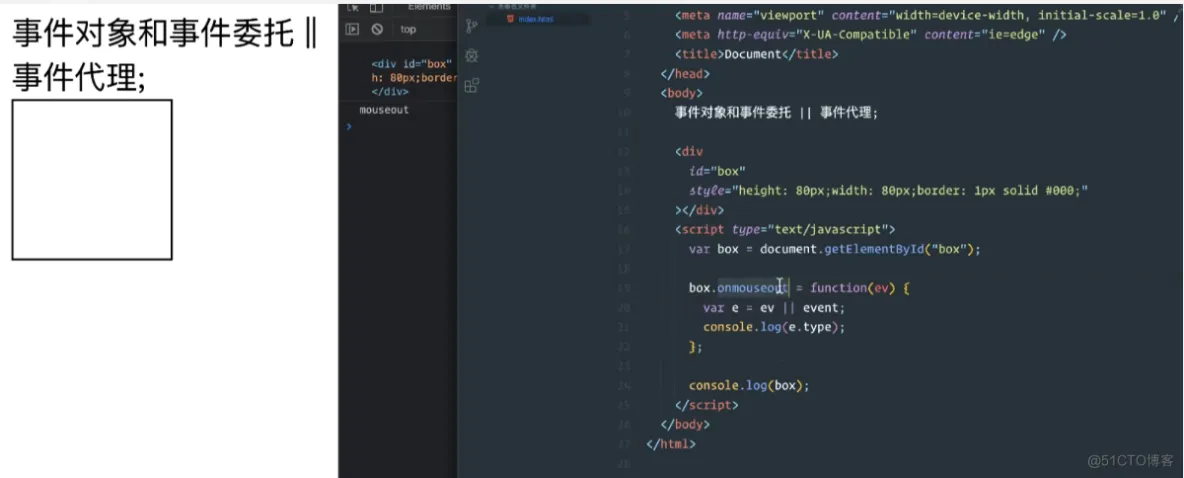This screenshot has width=1184, height=478.
Task: Click the closing '</html>' tag line
Action: click(x=671, y=444)
